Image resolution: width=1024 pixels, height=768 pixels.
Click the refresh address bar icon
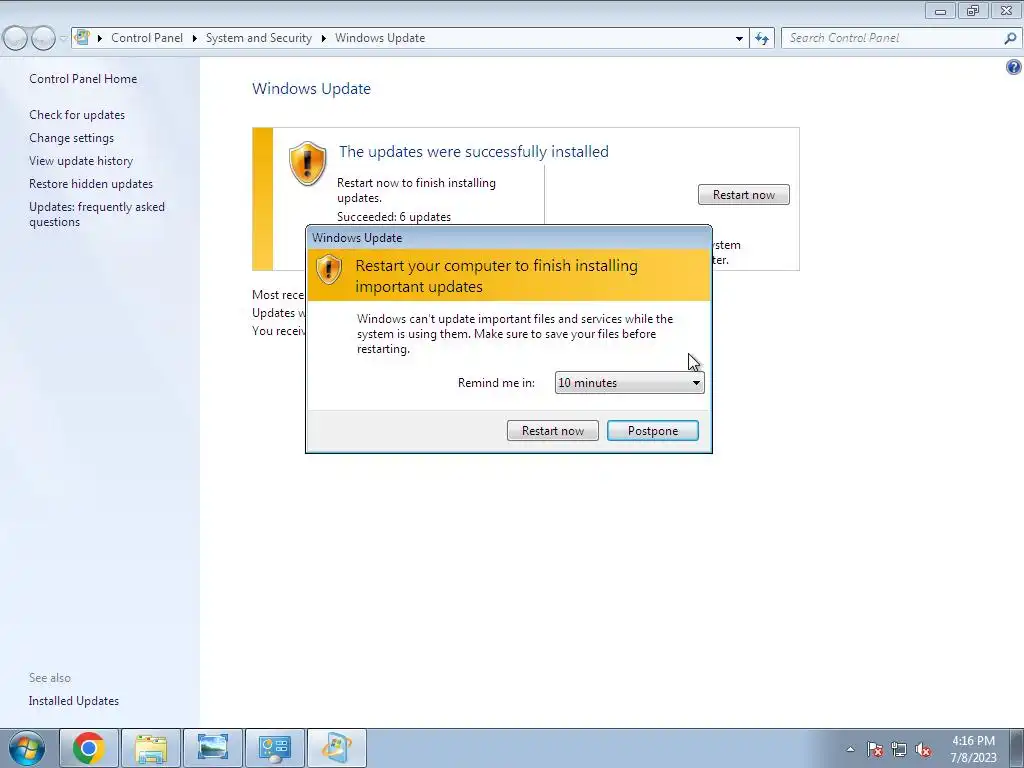point(761,39)
